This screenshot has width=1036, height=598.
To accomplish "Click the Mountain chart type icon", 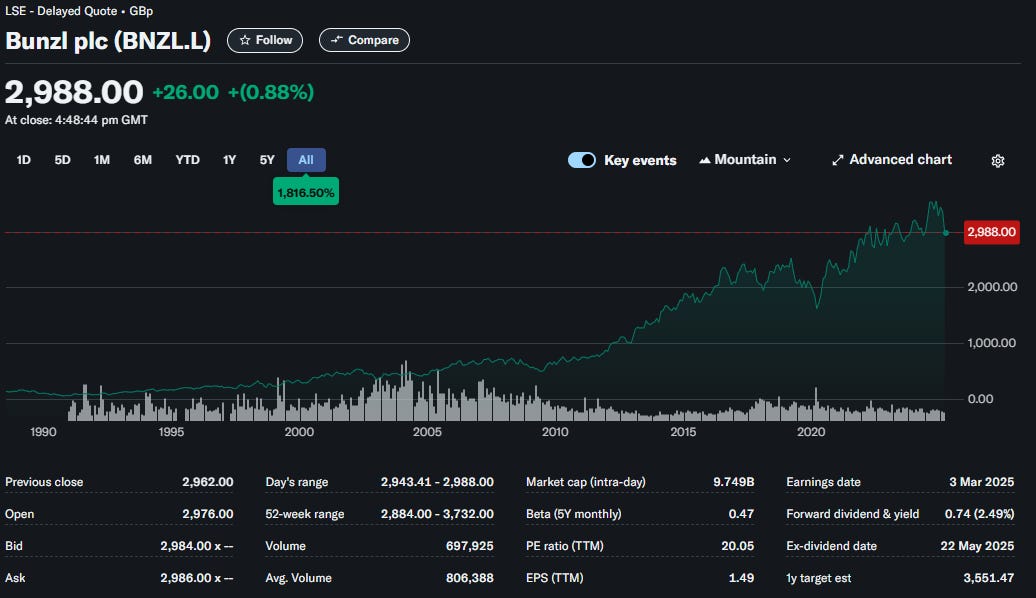I will [704, 160].
